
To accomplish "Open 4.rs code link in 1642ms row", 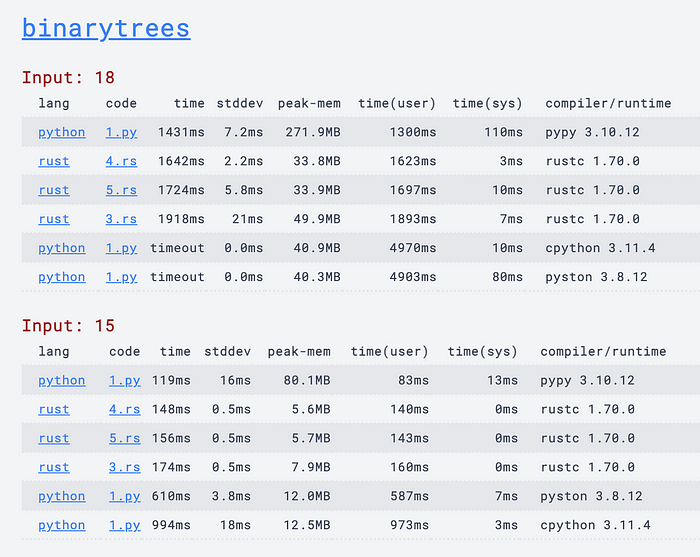I will pos(121,161).
